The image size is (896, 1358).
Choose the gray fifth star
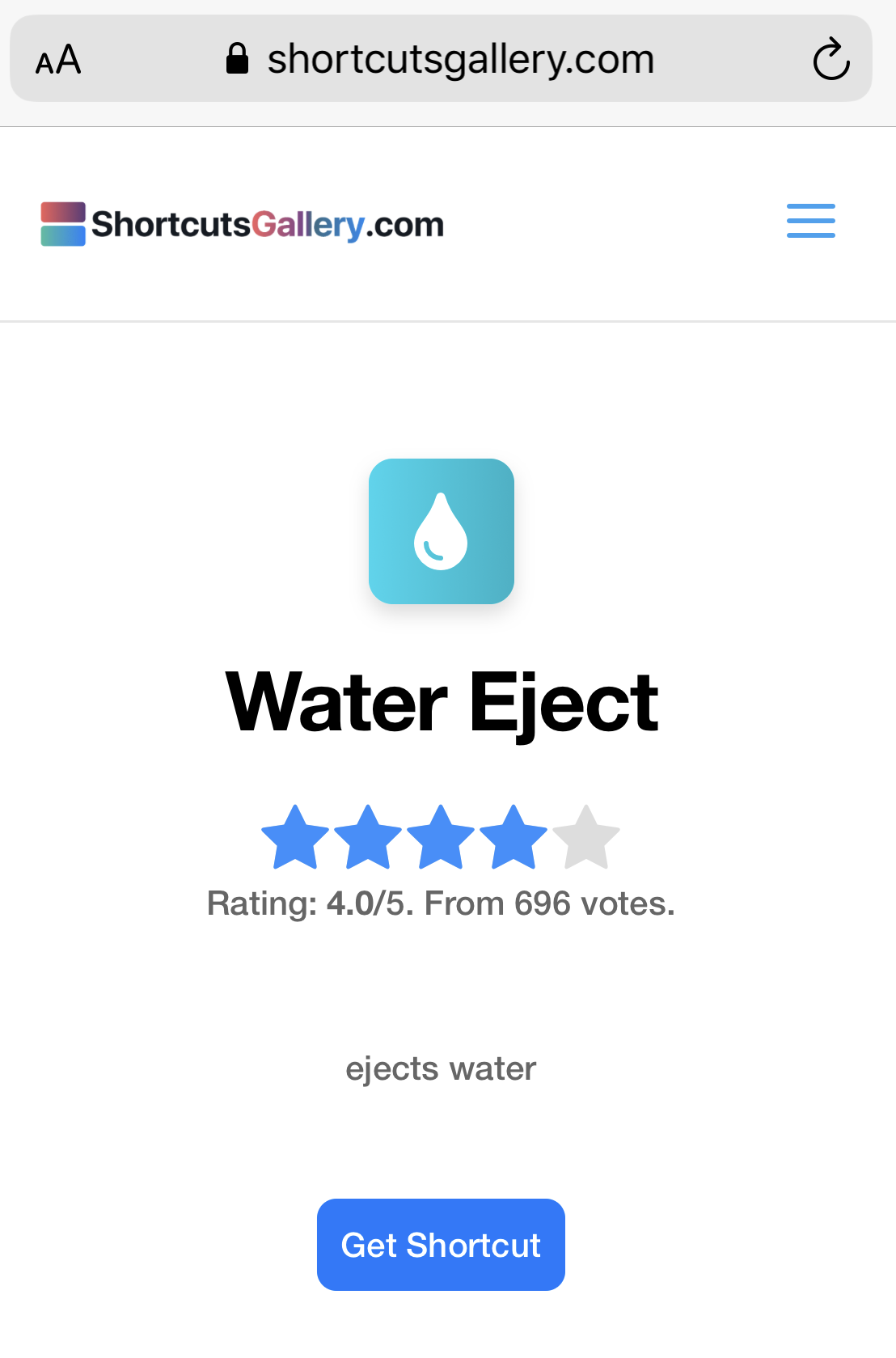(586, 837)
